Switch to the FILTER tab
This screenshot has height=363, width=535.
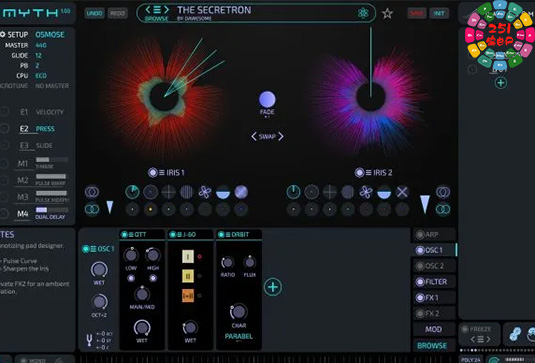(x=434, y=282)
